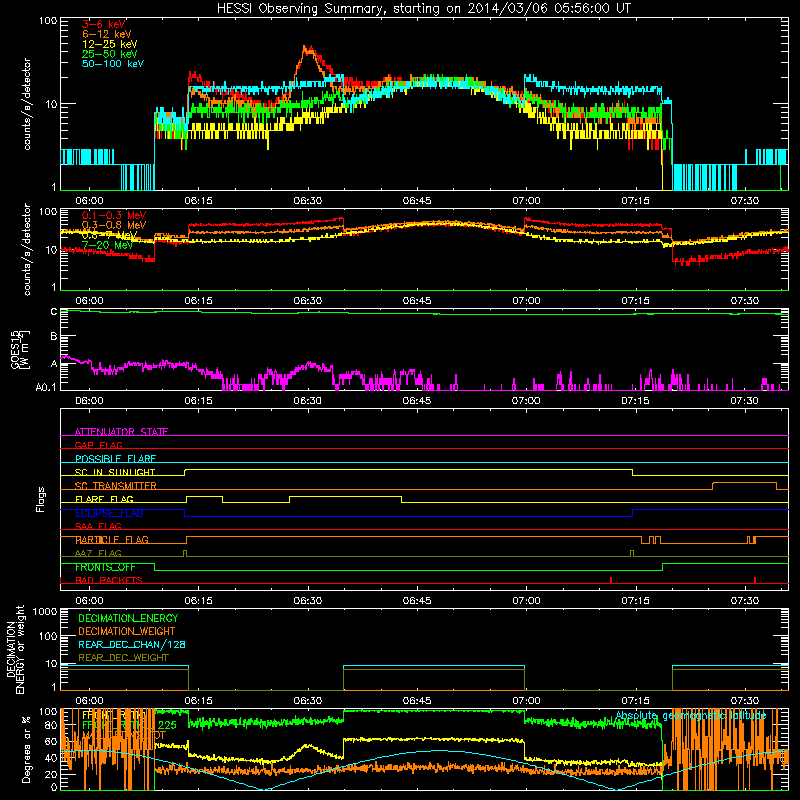
Task: Click 06:30 tick under top keV panel
Action: tap(308, 201)
